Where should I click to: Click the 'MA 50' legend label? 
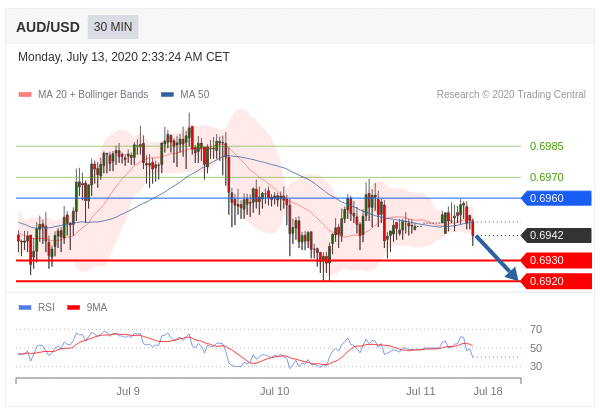click(195, 94)
